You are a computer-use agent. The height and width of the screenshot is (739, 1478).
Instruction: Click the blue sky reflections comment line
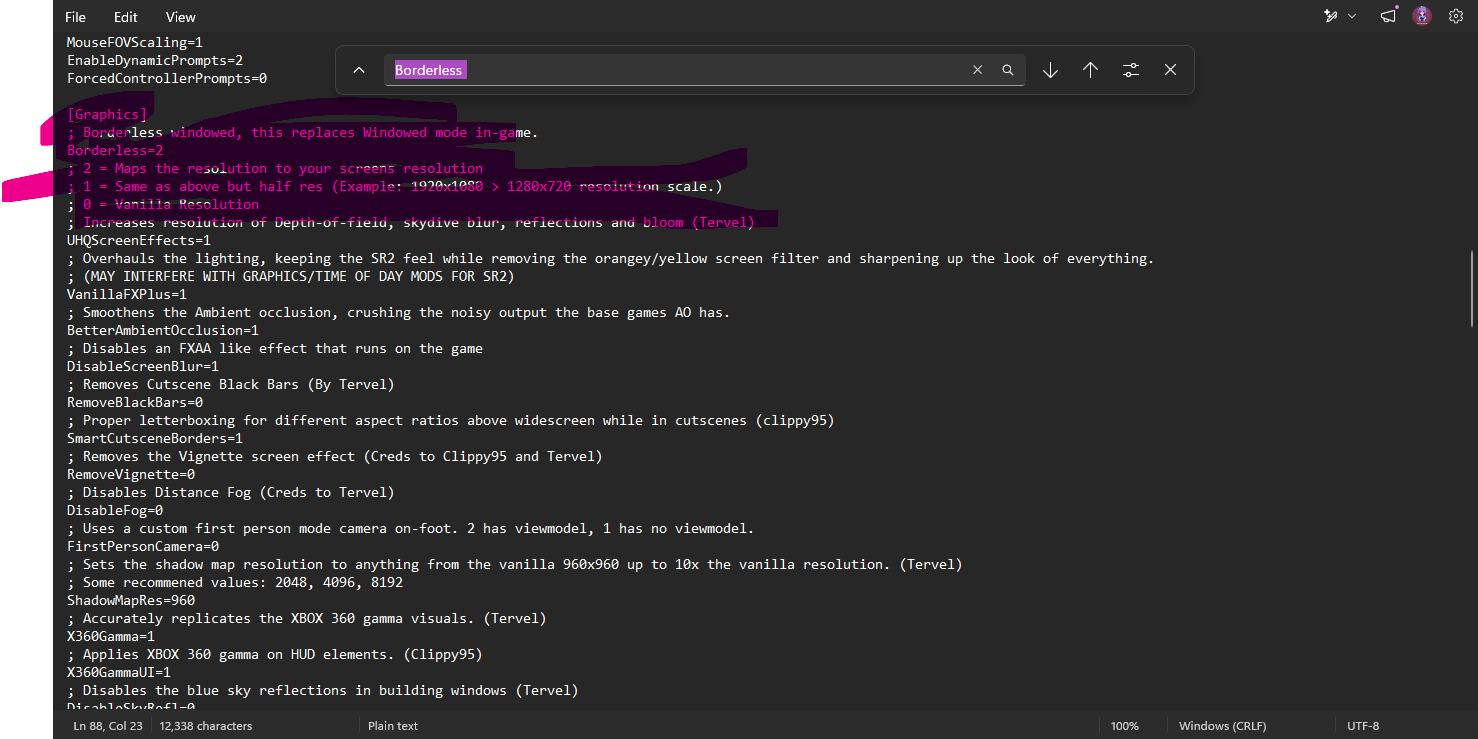click(x=323, y=690)
